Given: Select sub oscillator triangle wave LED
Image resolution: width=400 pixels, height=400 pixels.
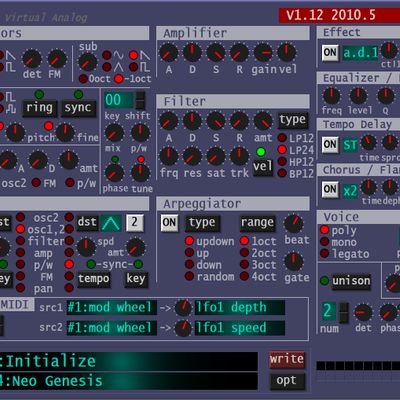Looking at the screenshot, I should coord(107,67).
